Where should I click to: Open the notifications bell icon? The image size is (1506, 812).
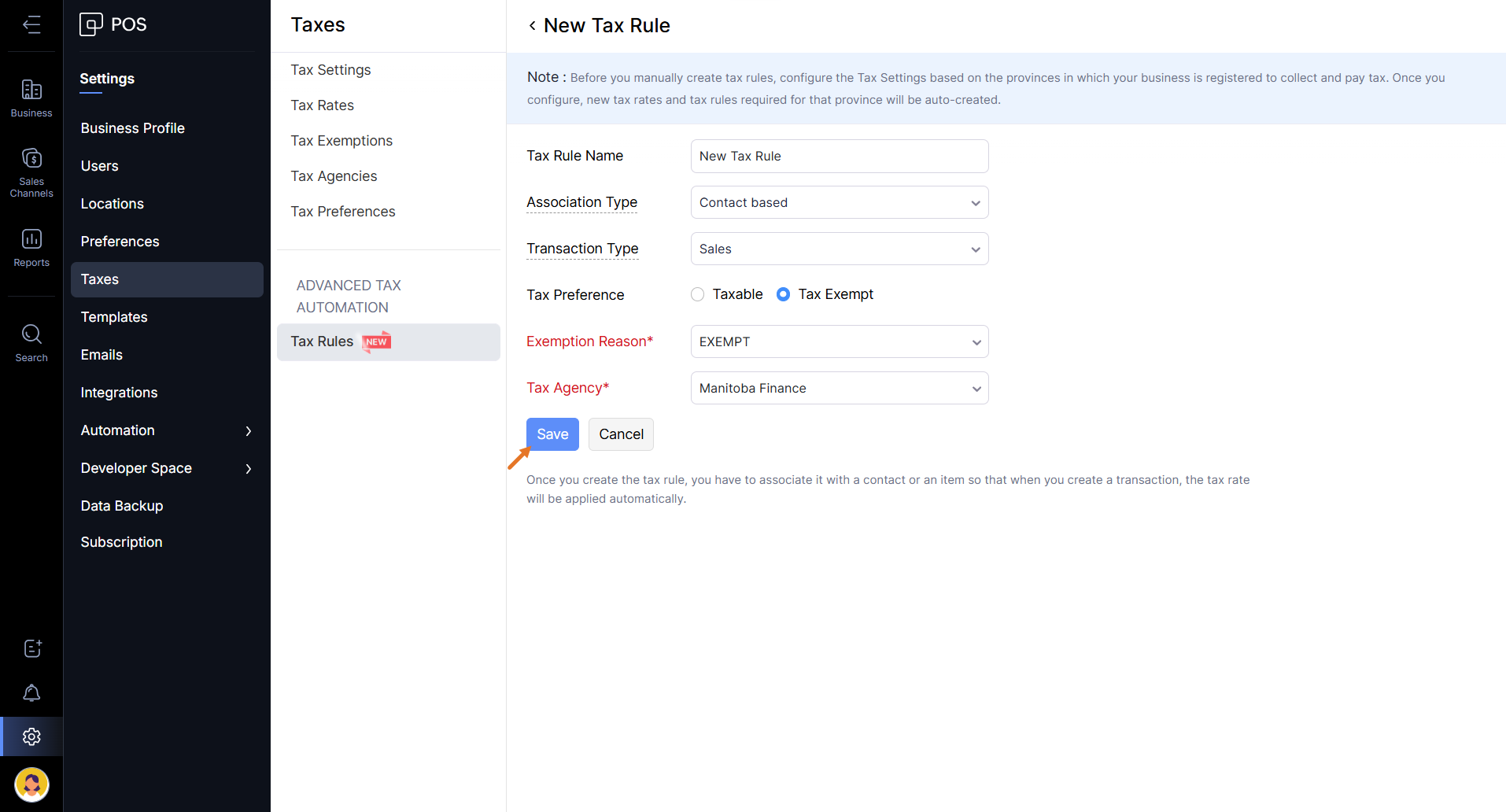[x=31, y=692]
